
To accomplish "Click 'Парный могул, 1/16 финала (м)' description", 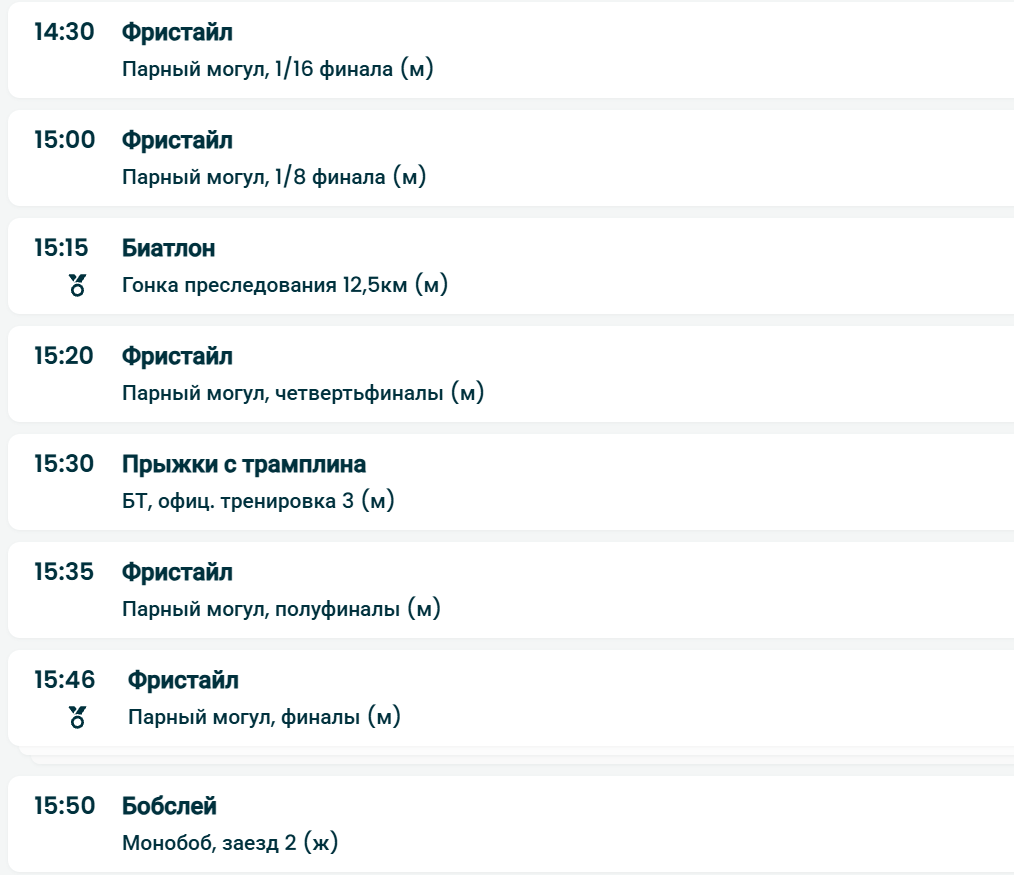I will point(277,70).
